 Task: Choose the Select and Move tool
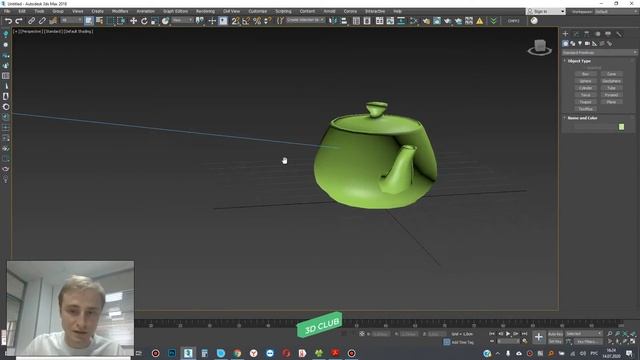(133, 21)
